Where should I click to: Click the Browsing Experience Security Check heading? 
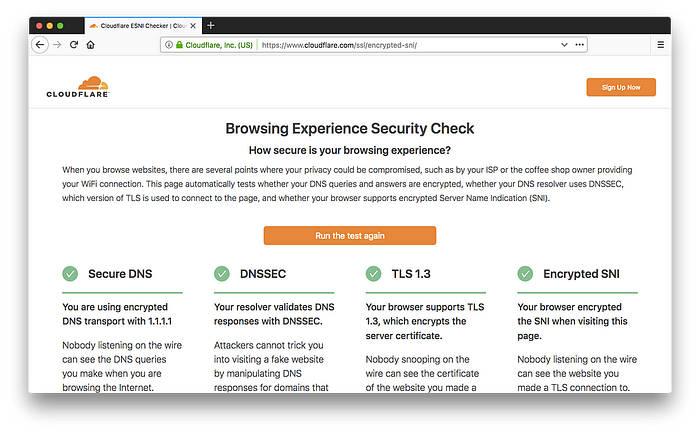[x=349, y=129]
